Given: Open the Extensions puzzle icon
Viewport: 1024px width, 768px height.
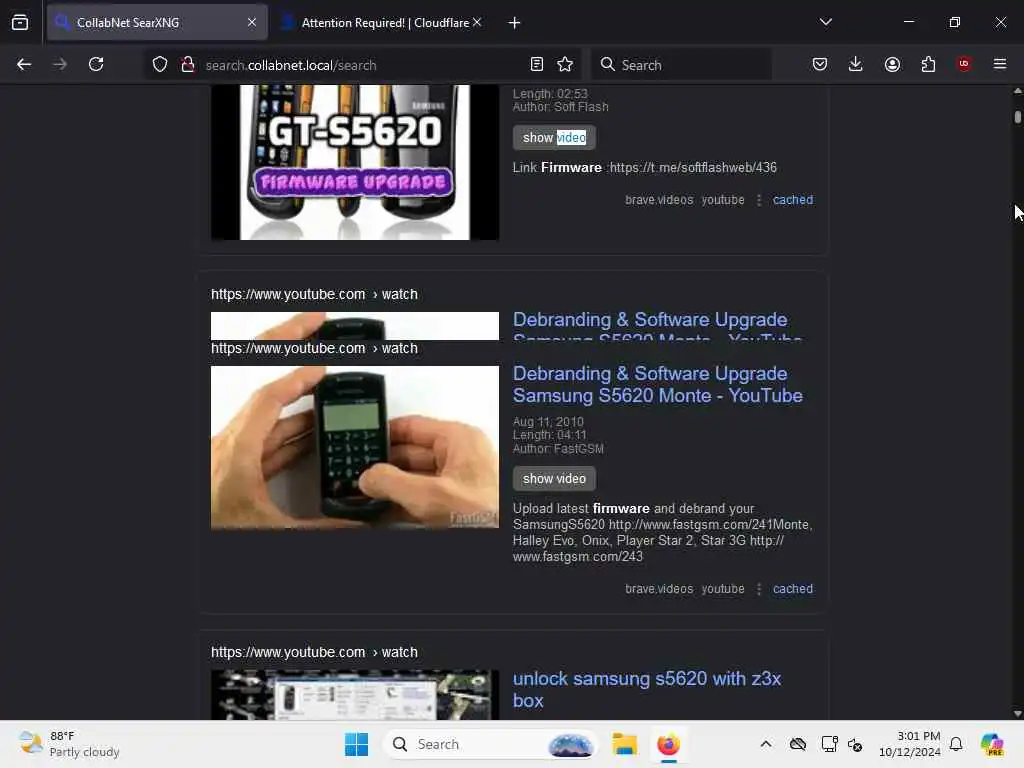Looking at the screenshot, I should tap(928, 64).
